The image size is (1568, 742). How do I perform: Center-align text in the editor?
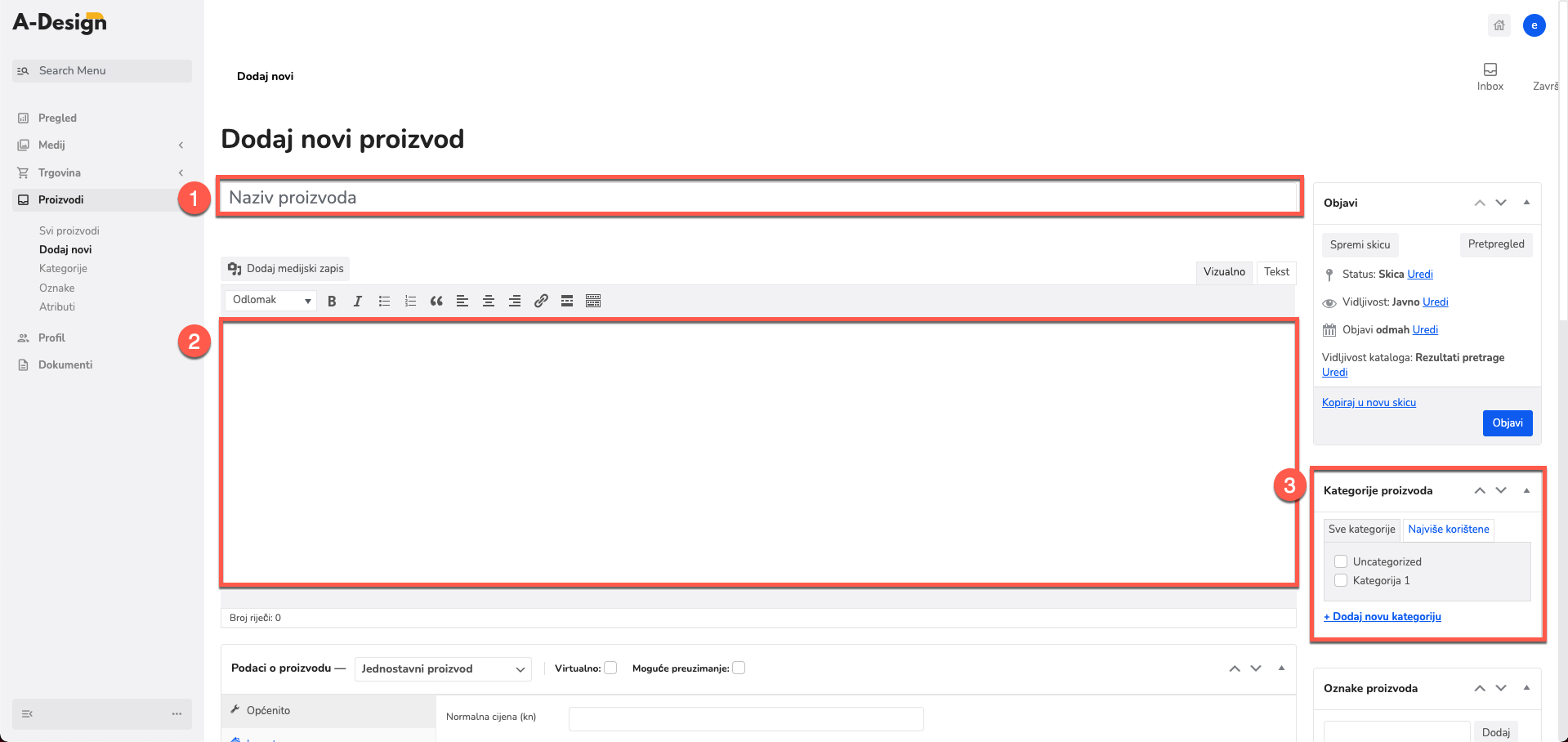click(489, 301)
